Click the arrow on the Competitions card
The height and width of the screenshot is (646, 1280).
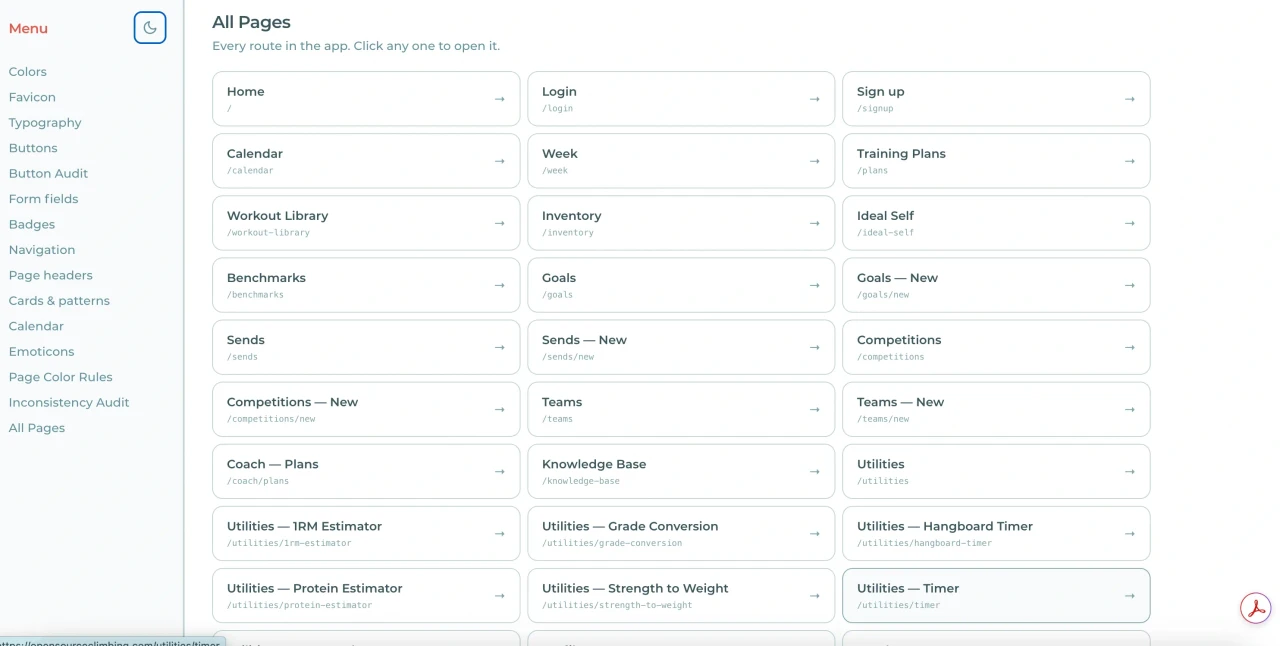pyautogui.click(x=1130, y=347)
